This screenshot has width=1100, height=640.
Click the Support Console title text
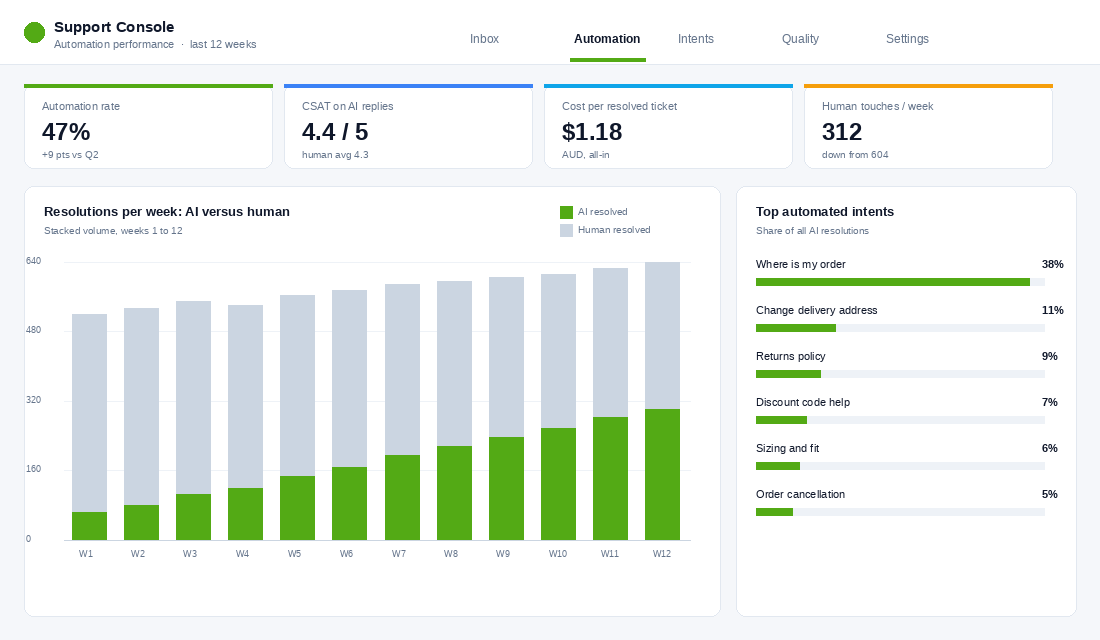pyautogui.click(x=114, y=27)
